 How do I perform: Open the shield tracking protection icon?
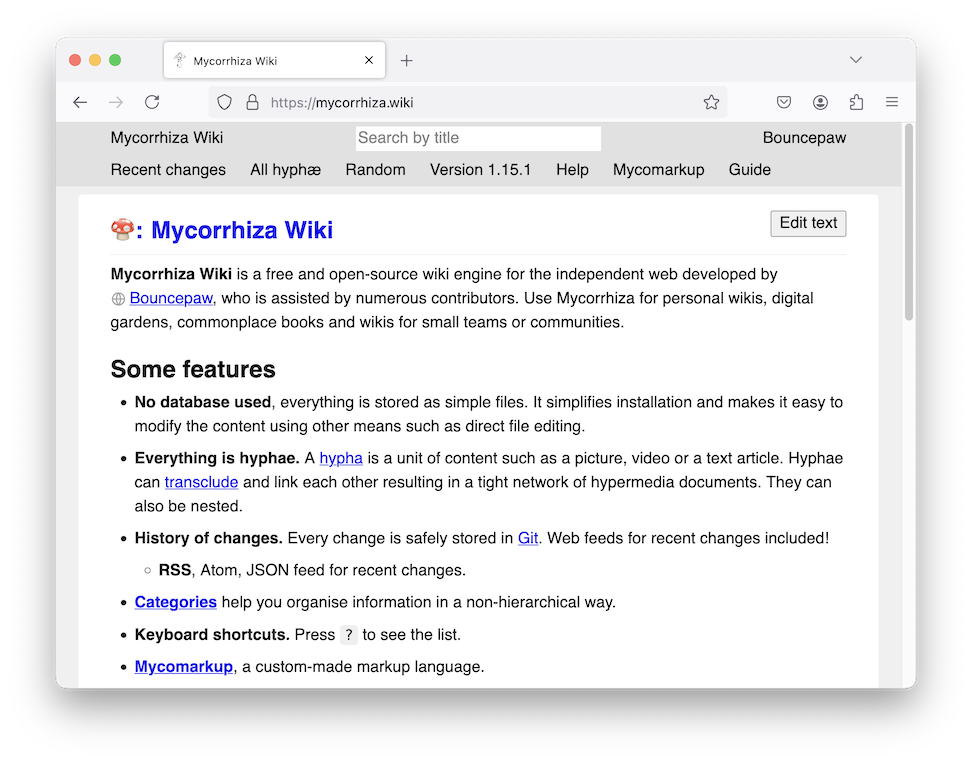(224, 102)
